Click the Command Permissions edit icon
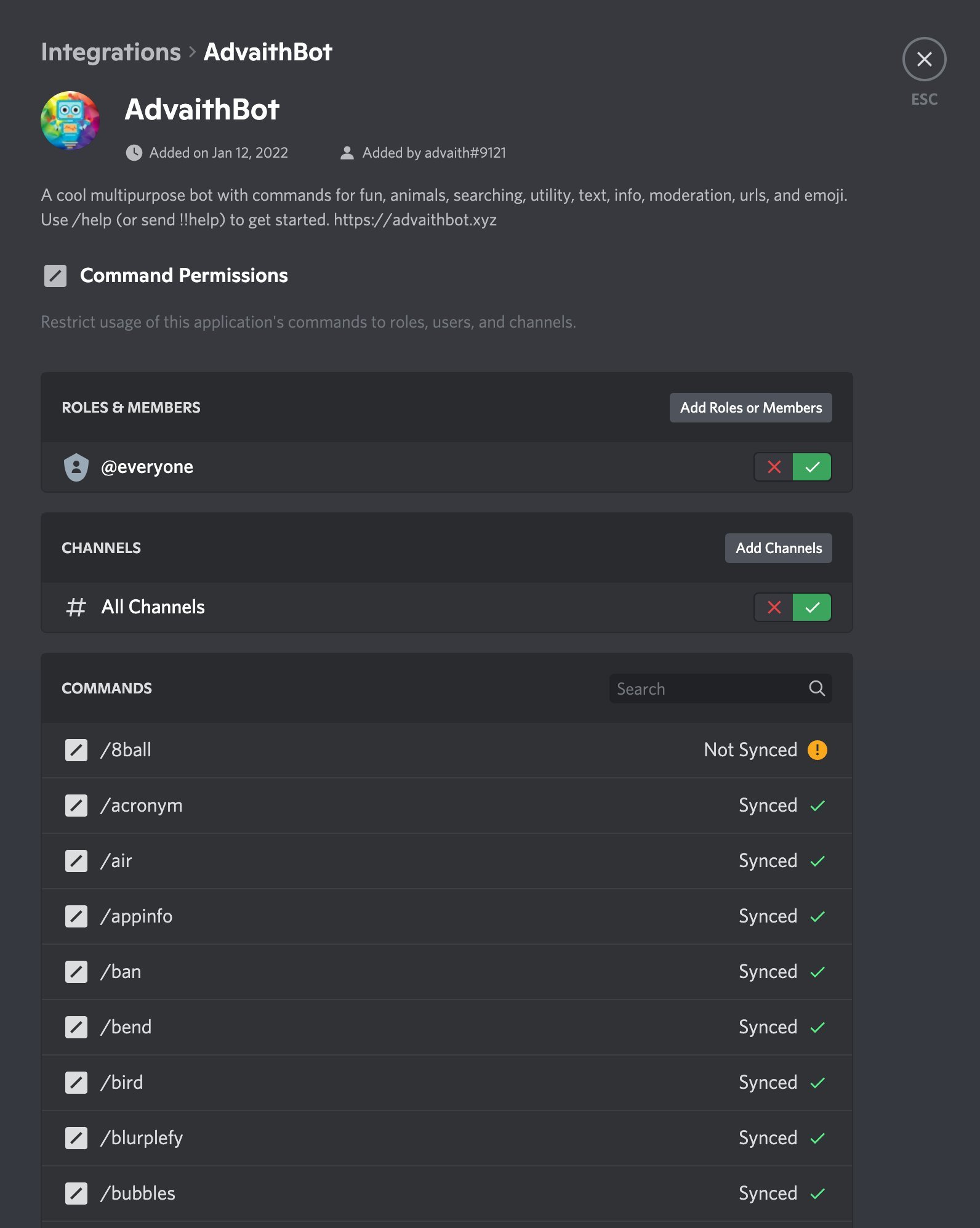This screenshot has height=1228, width=980. click(x=55, y=275)
